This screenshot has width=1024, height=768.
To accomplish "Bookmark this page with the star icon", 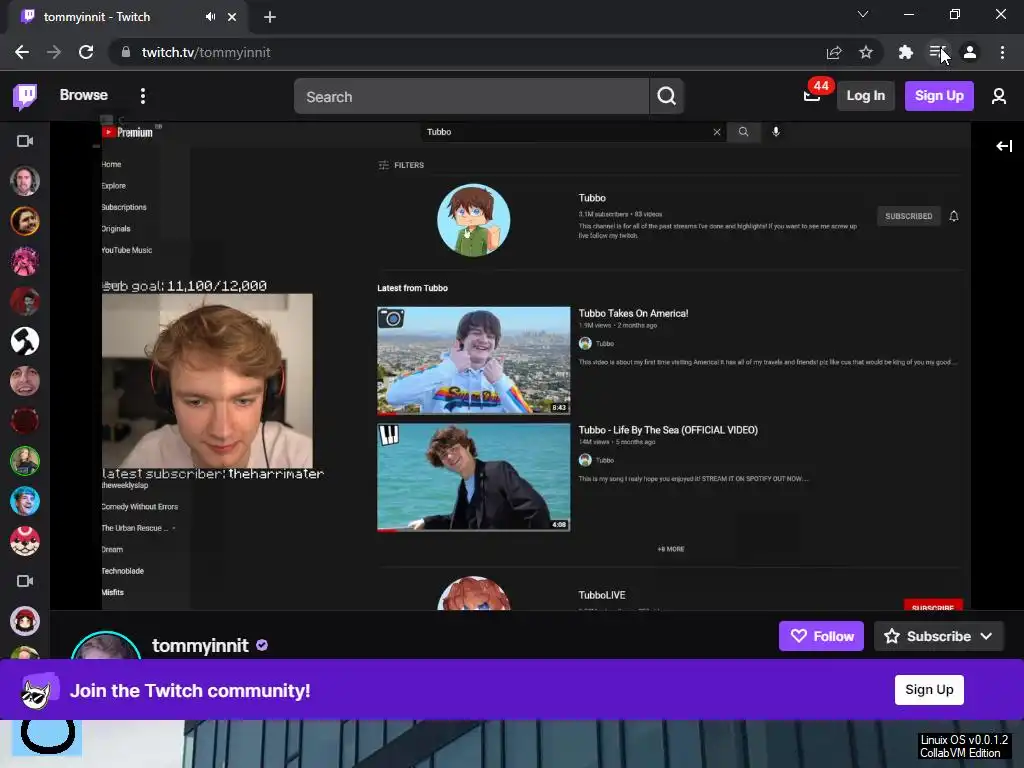I will point(865,52).
